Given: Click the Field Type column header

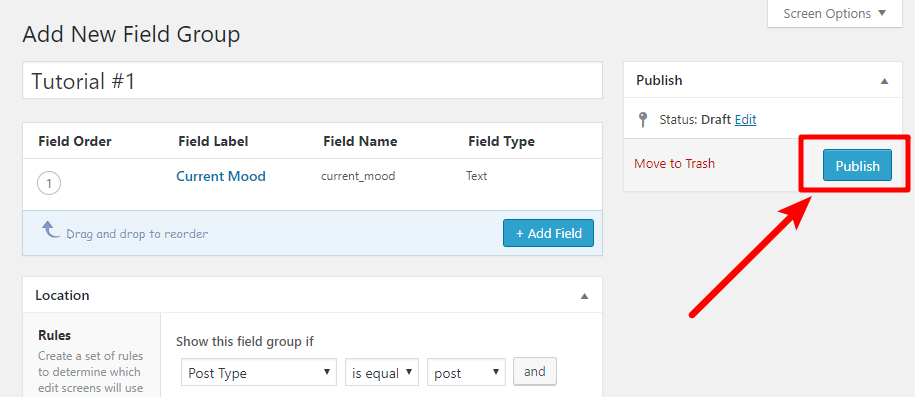Looking at the screenshot, I should coord(501,141).
